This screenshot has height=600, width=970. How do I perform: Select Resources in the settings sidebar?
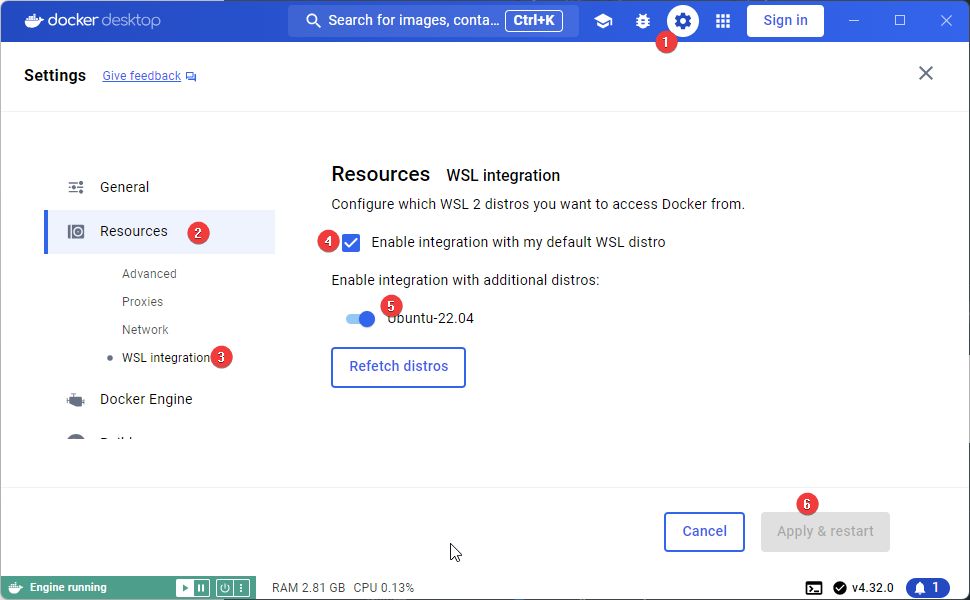[160, 231]
